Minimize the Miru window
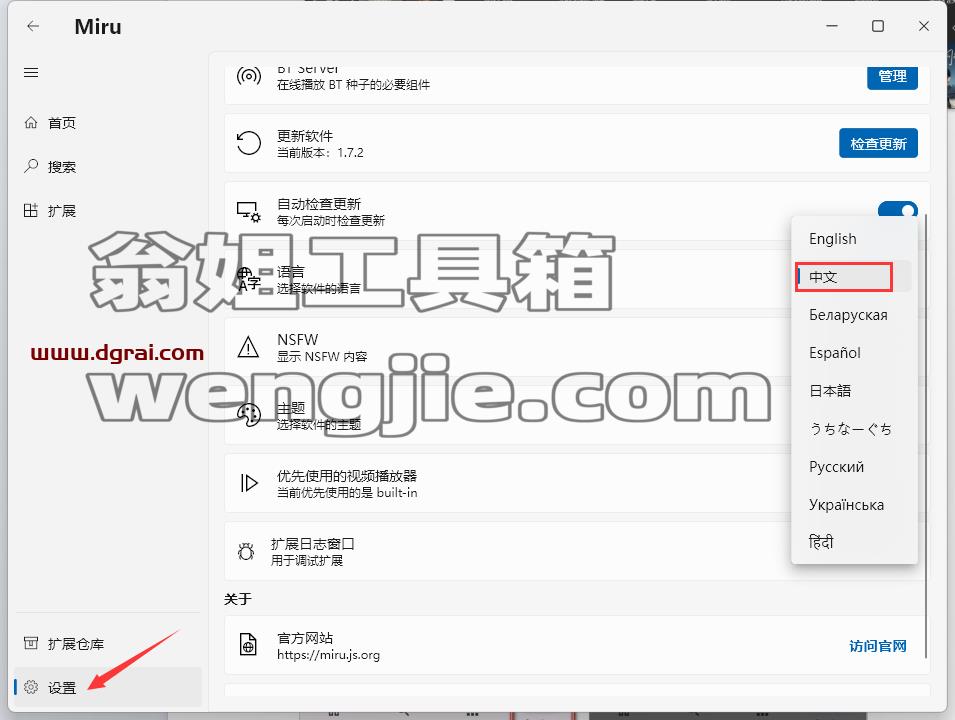955x720 pixels. (832, 26)
